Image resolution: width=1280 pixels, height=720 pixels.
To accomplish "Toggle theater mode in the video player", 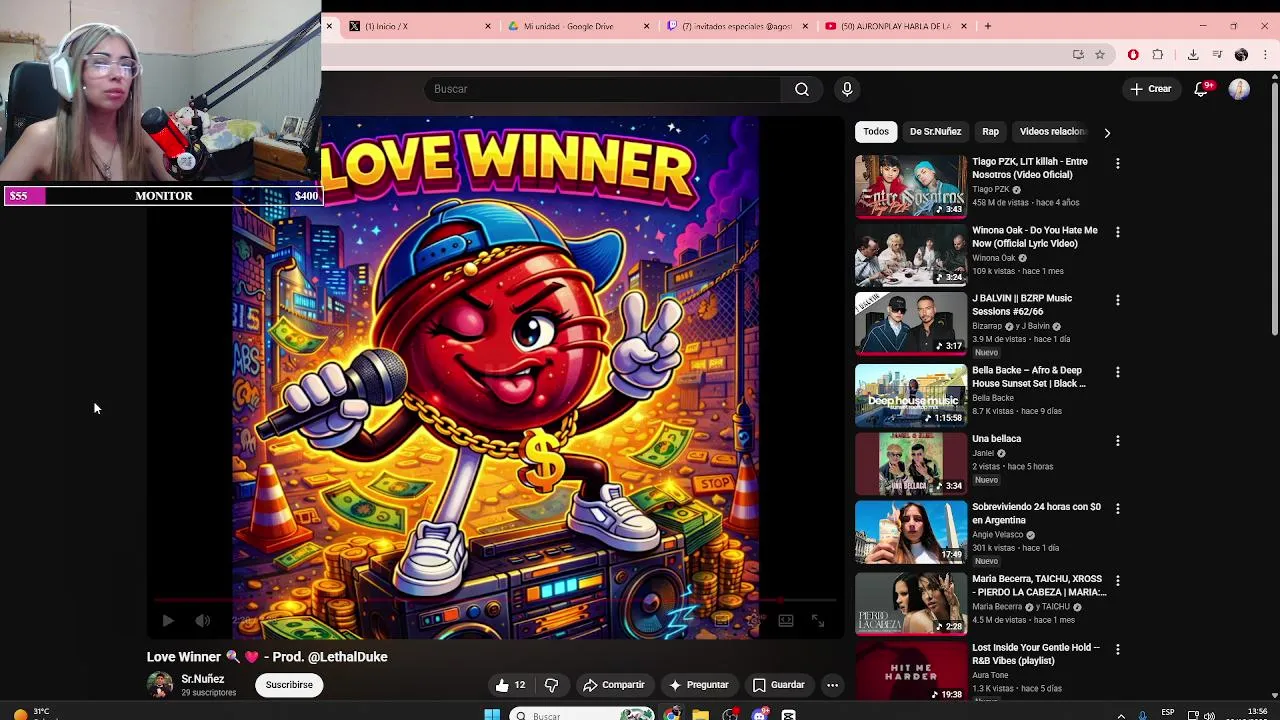I will [786, 621].
